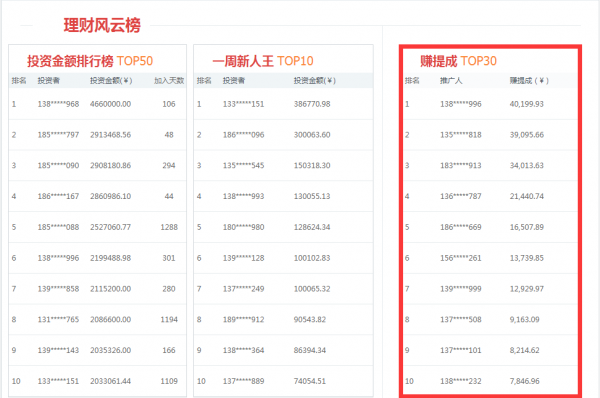Click commission 39,095.66
Screen dimensions: 600x398
pos(527,135)
